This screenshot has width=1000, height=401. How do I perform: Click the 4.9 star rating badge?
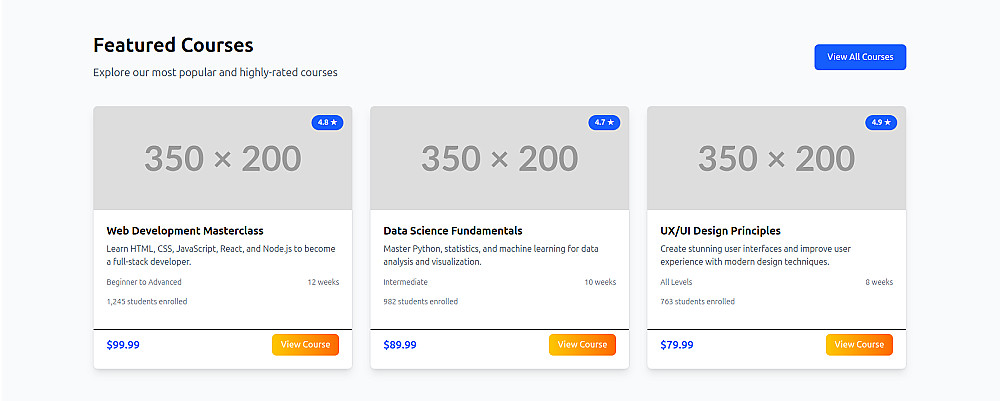tap(882, 122)
